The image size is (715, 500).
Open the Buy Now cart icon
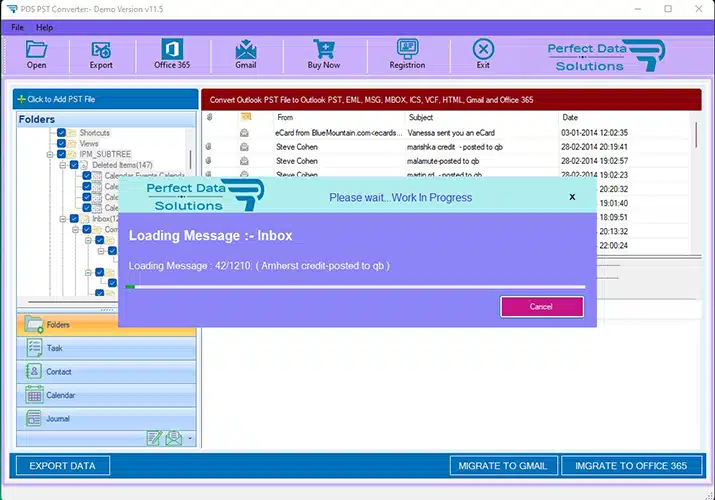click(x=324, y=49)
